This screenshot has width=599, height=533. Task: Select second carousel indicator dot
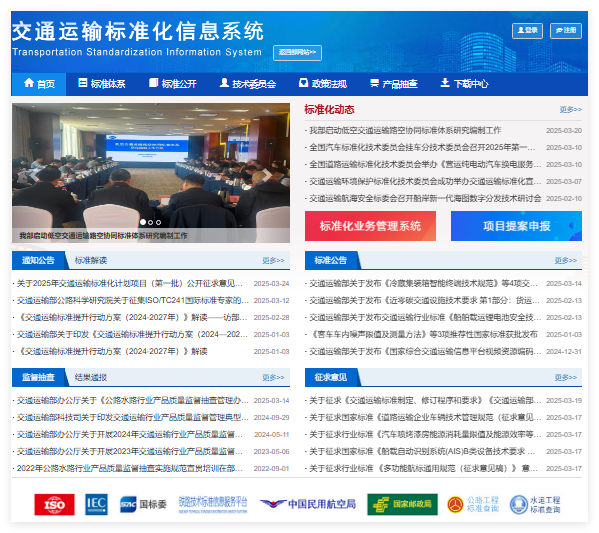tap(151, 222)
